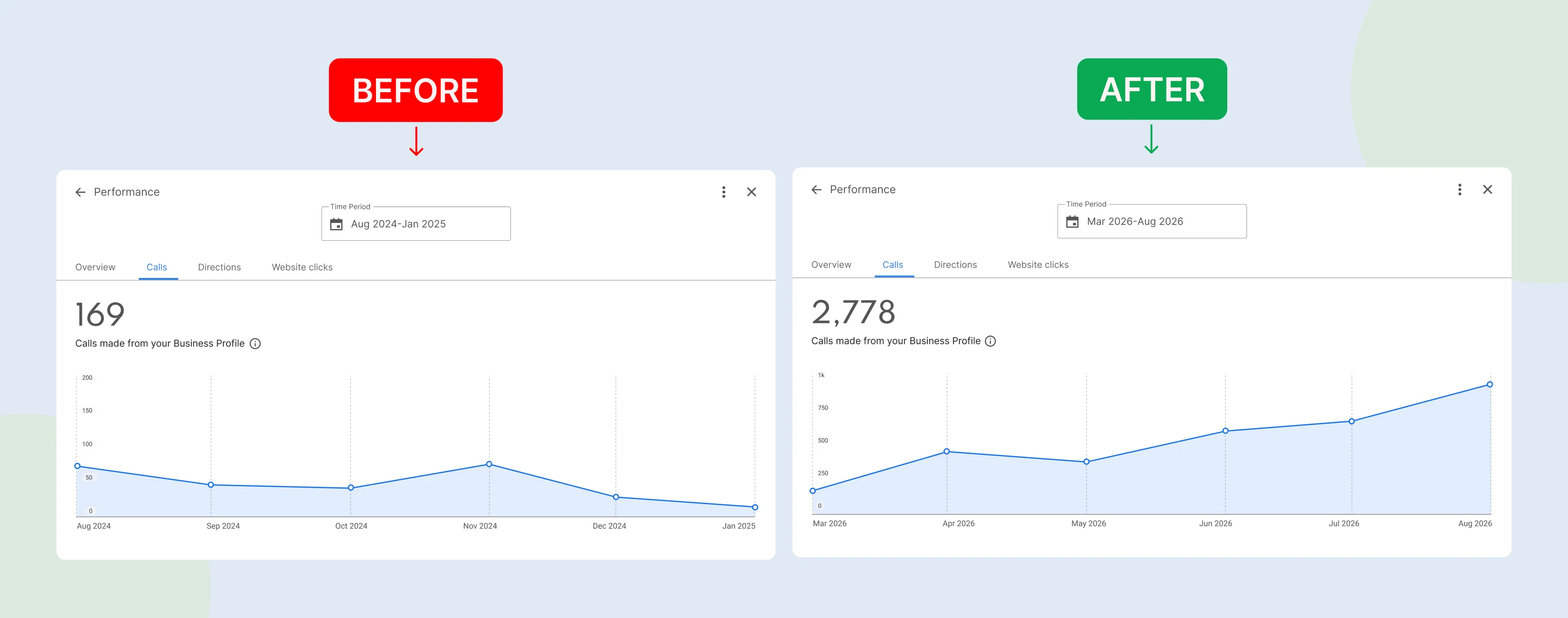Open more options in the Before panel
1568x618 pixels.
(724, 192)
